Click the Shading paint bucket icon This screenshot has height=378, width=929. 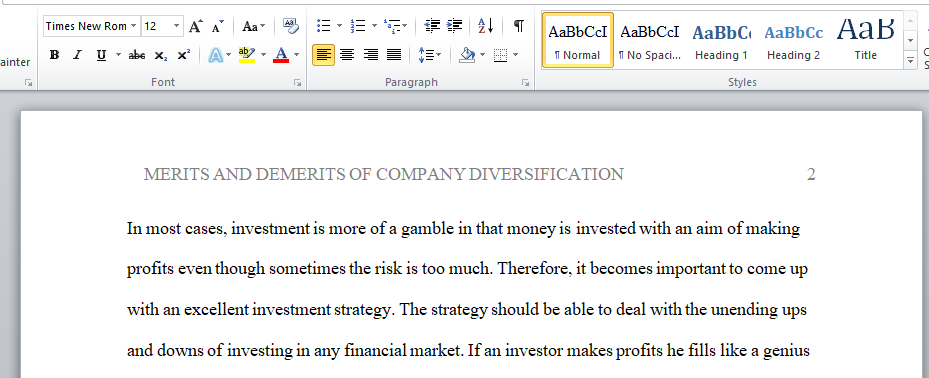point(467,55)
